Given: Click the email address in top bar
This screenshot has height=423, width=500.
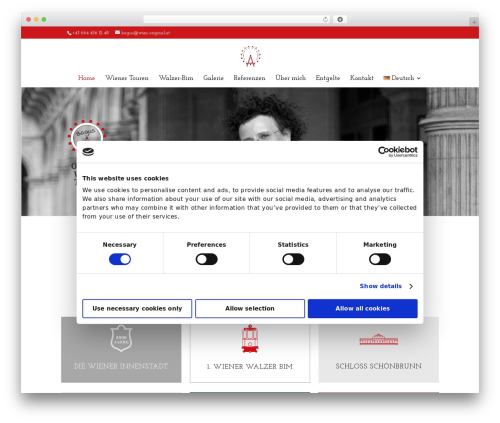Looking at the screenshot, I should click(x=145, y=33).
